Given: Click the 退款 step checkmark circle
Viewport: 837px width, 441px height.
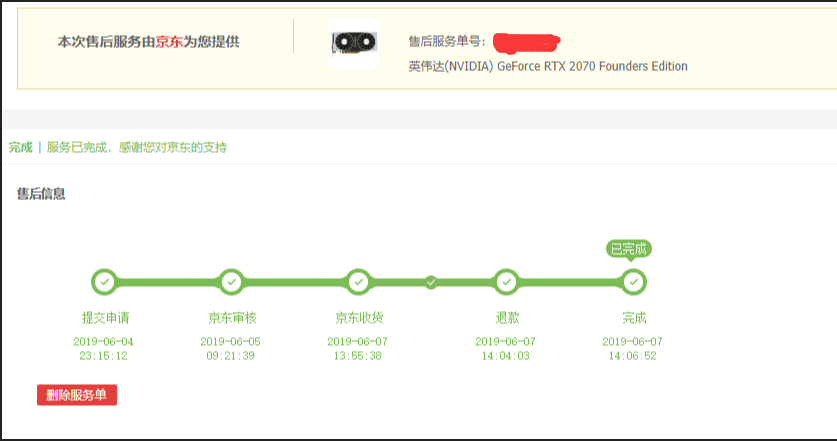Looking at the screenshot, I should (506, 282).
